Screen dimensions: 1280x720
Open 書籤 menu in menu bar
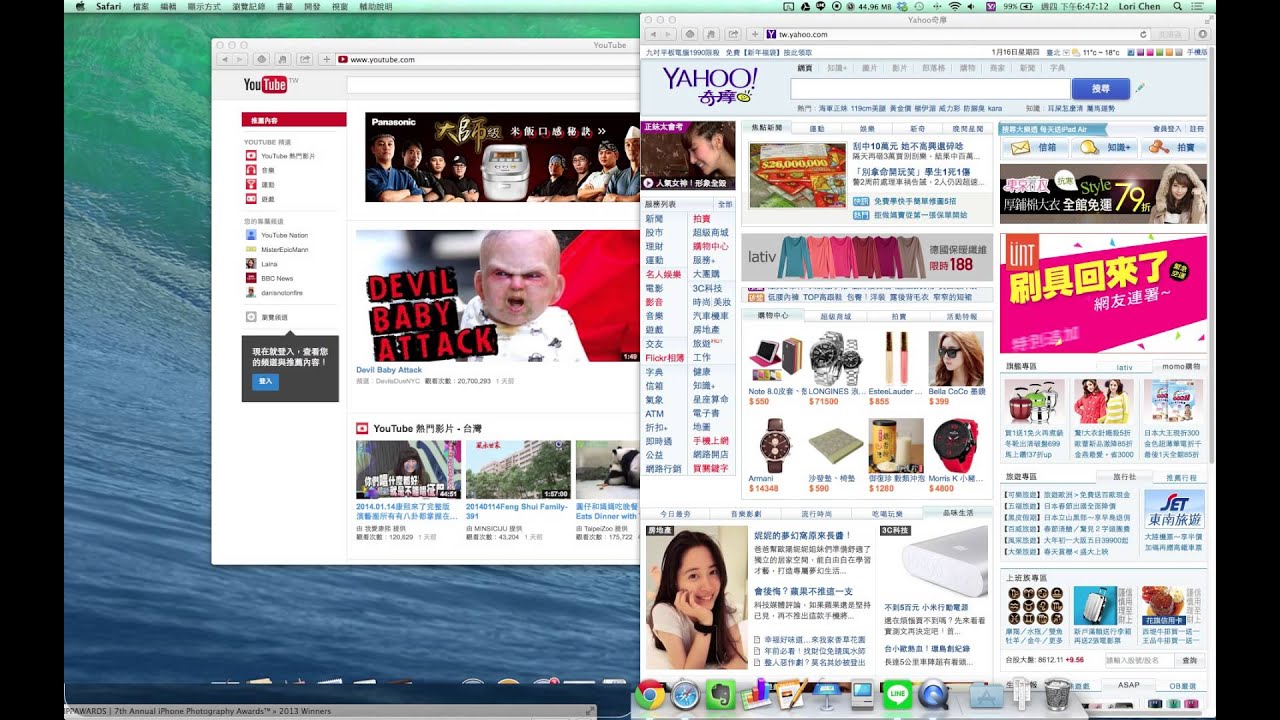(284, 6)
